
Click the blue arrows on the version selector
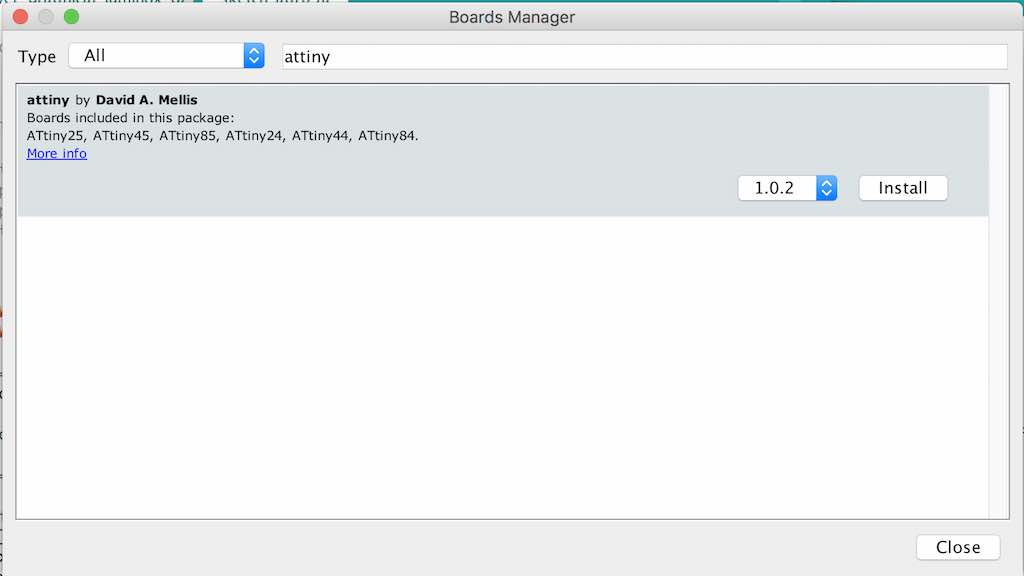point(827,188)
